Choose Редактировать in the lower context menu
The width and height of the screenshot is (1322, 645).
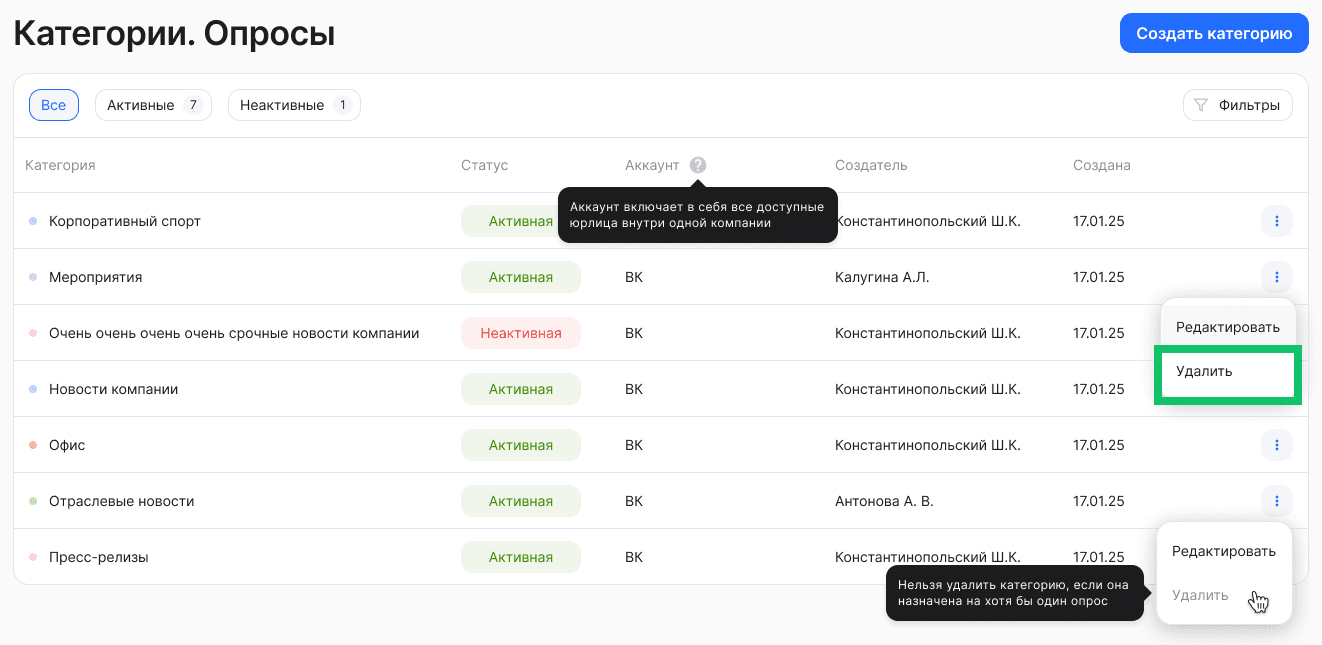pyautogui.click(x=1223, y=551)
